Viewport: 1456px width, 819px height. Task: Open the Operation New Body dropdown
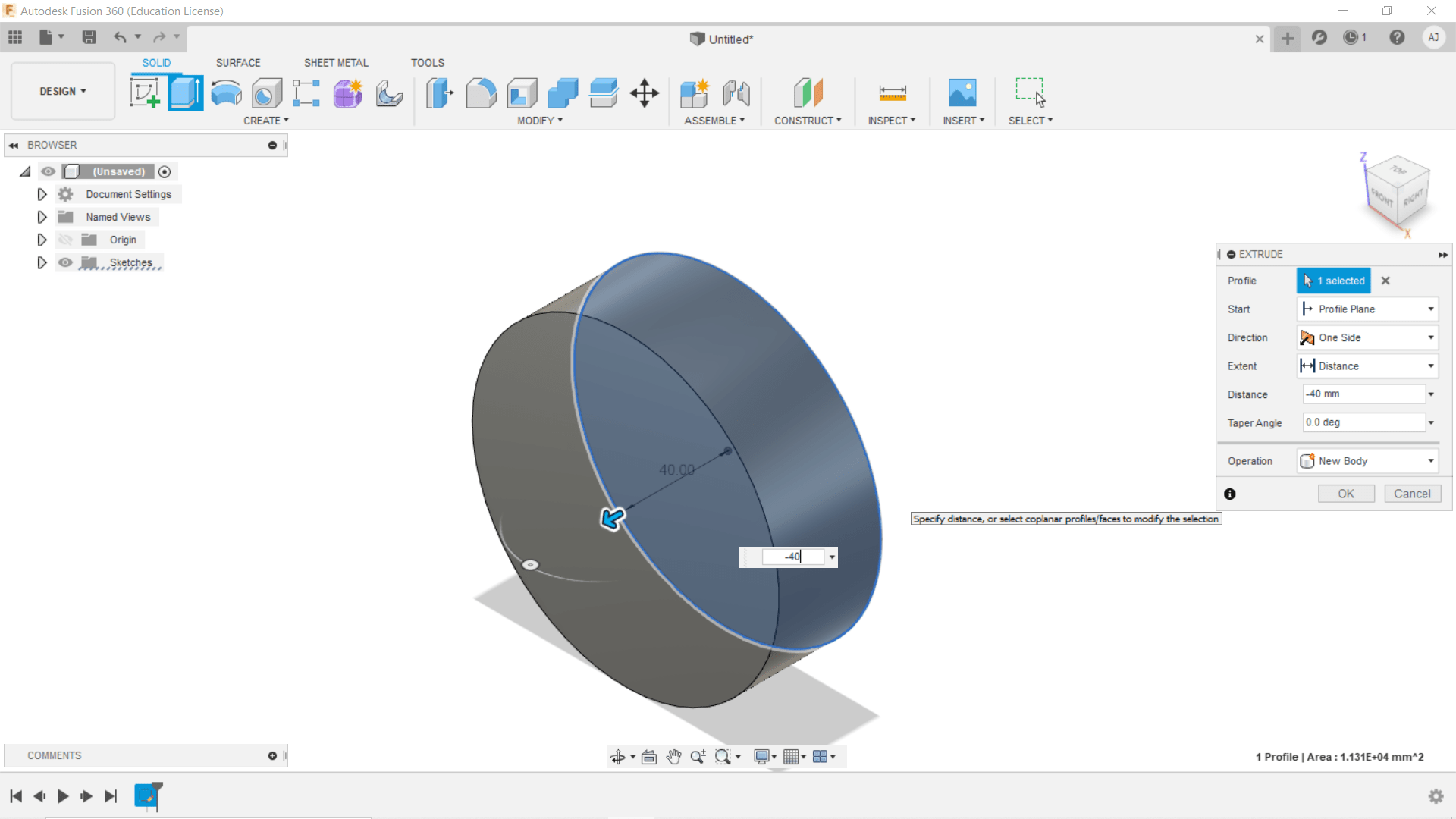(x=1367, y=461)
